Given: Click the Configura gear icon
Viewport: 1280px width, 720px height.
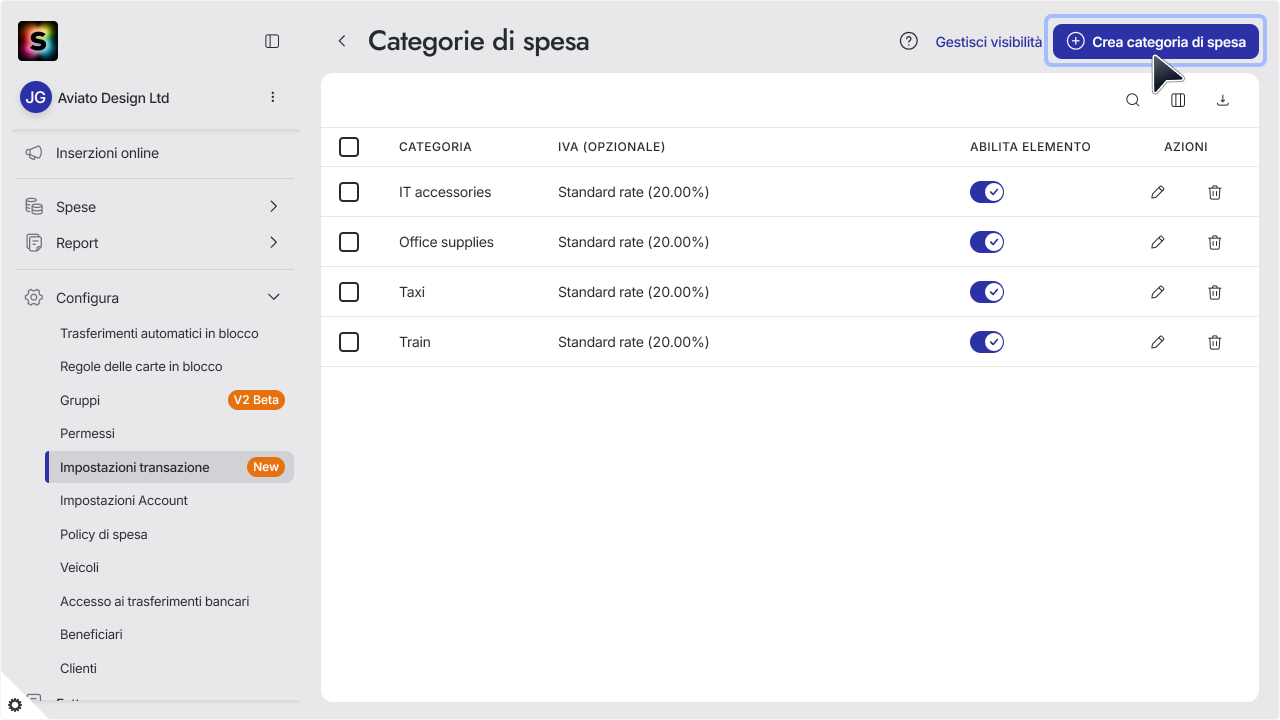Looking at the screenshot, I should click(34, 298).
